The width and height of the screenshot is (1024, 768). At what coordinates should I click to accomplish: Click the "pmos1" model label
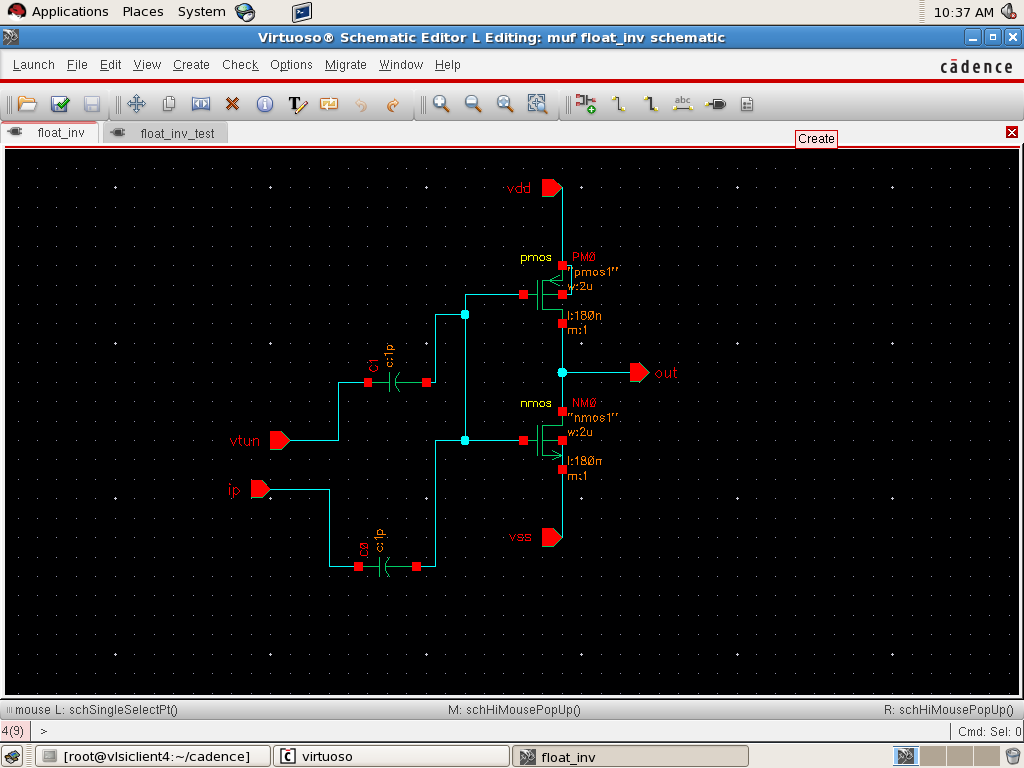pos(594,272)
